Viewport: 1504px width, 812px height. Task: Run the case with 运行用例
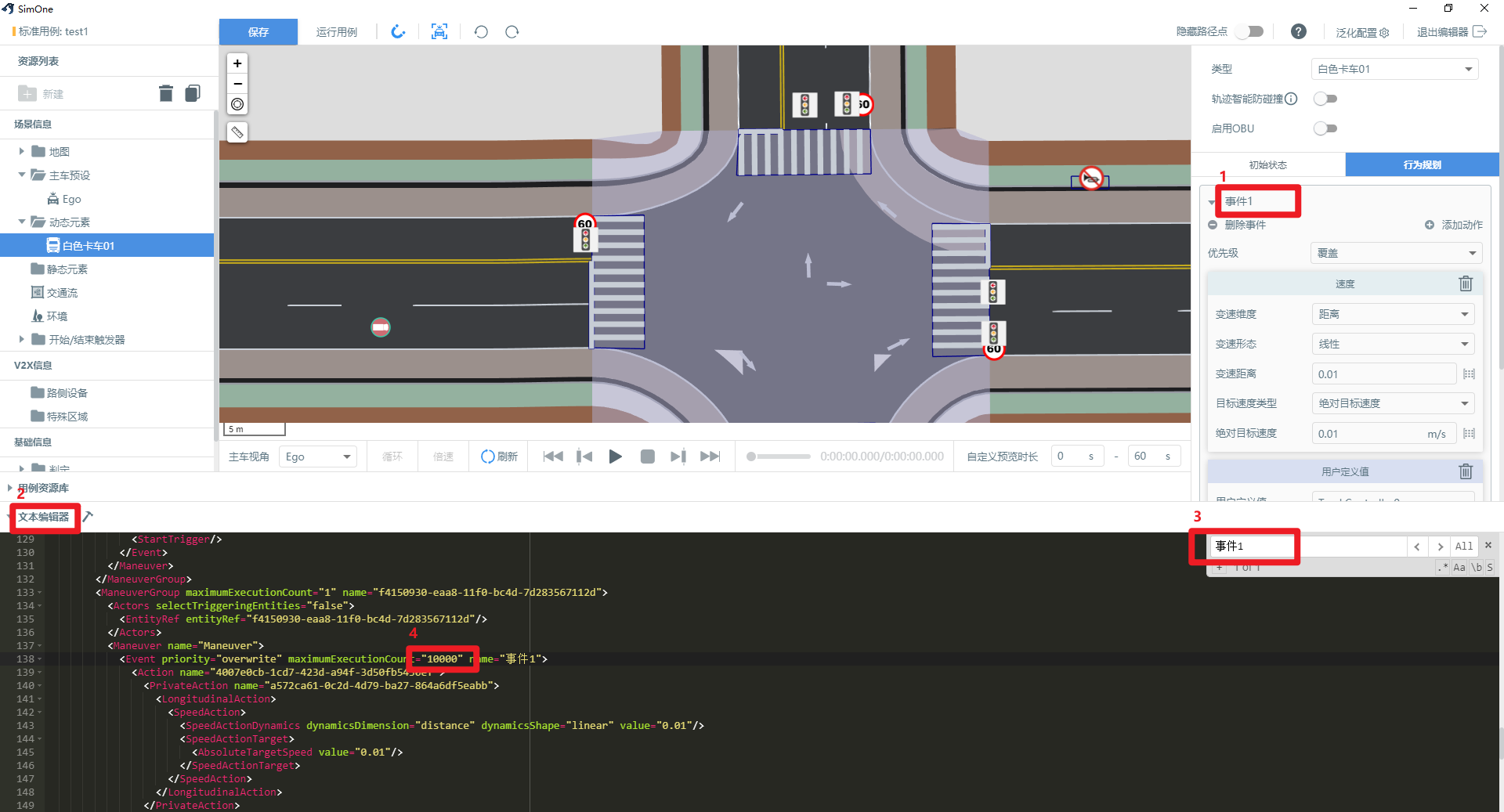coord(337,32)
